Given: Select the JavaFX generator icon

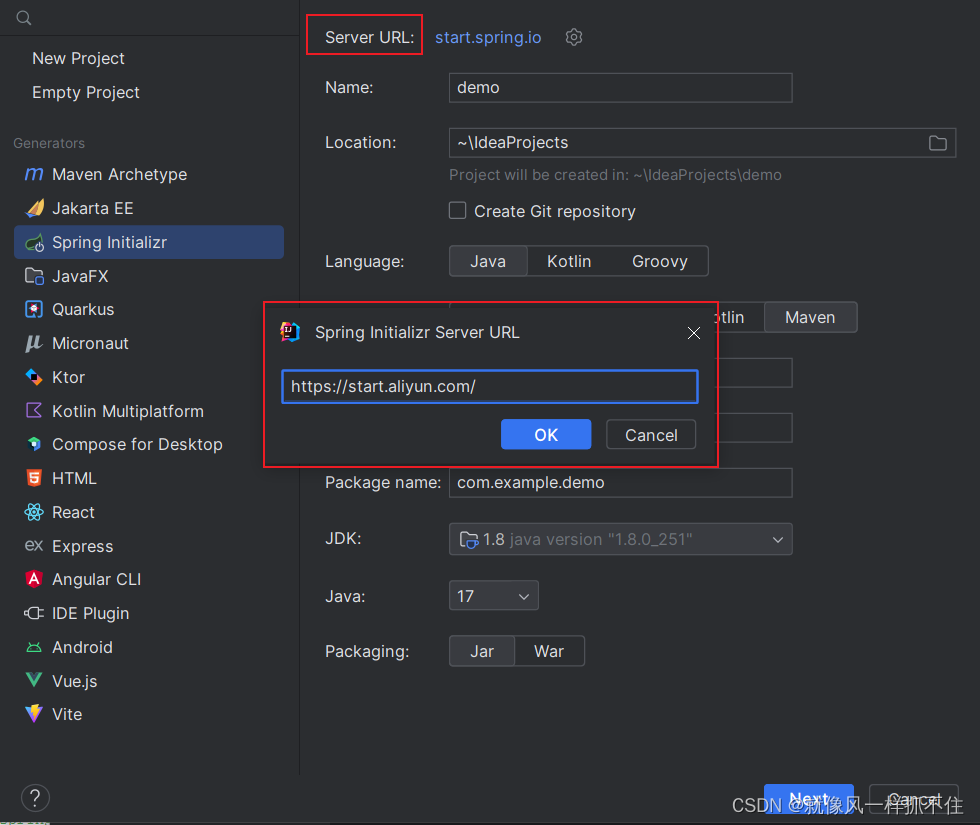Looking at the screenshot, I should click(34, 276).
